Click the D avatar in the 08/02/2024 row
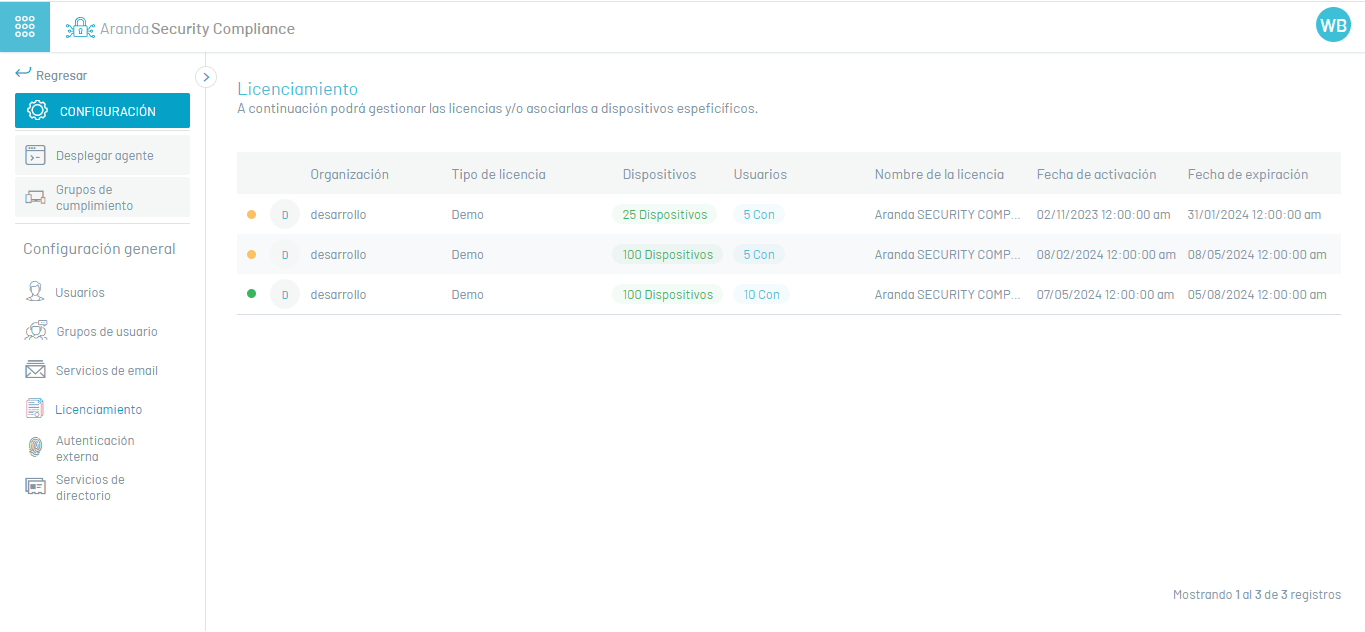This screenshot has height=632, width=1365. 285,254
